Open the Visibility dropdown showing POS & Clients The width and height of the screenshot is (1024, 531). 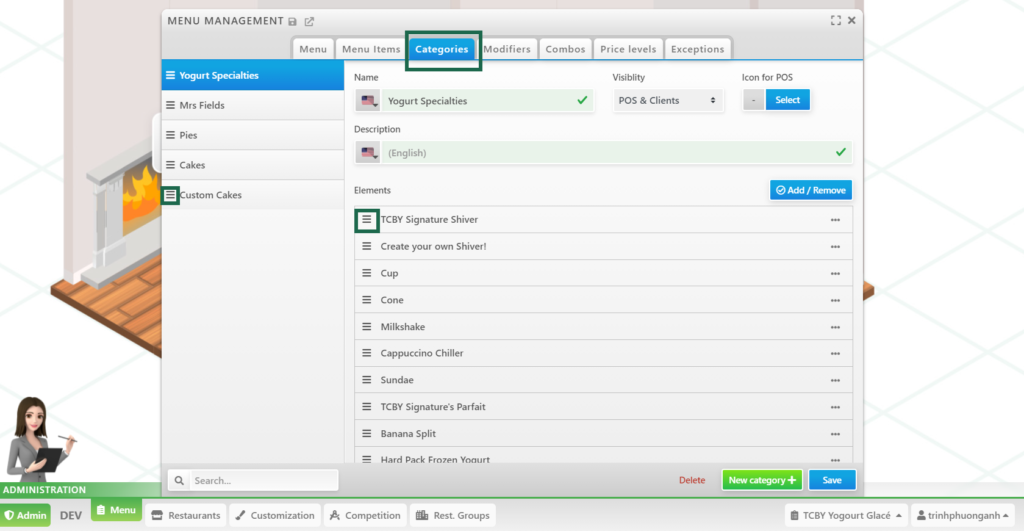coord(668,101)
